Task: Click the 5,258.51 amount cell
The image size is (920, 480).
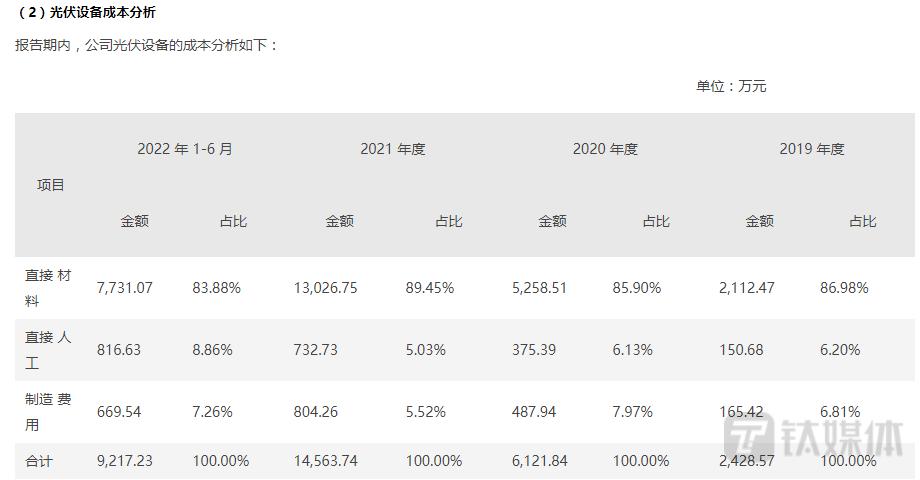Action: [x=539, y=288]
